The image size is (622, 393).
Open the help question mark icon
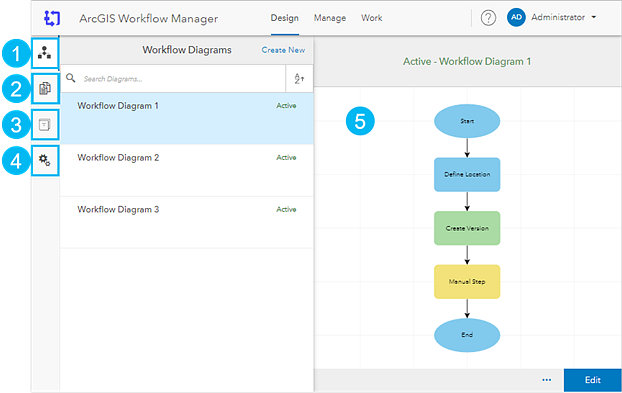coord(488,18)
